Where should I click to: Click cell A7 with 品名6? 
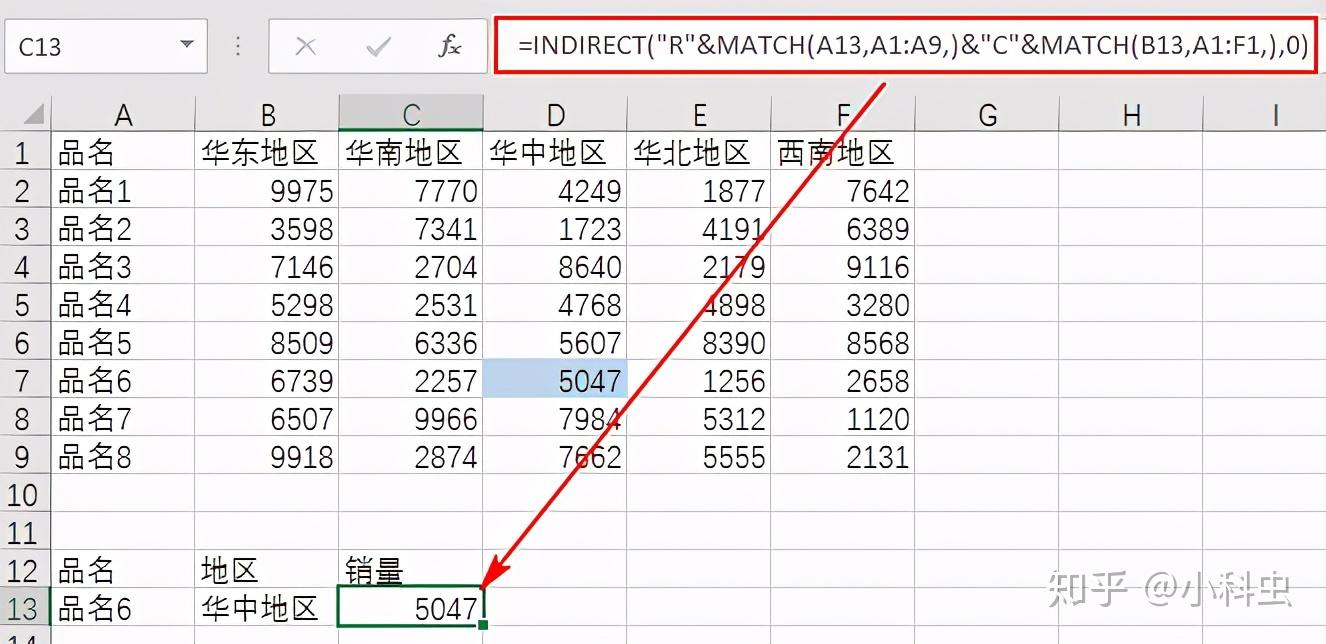pos(123,380)
